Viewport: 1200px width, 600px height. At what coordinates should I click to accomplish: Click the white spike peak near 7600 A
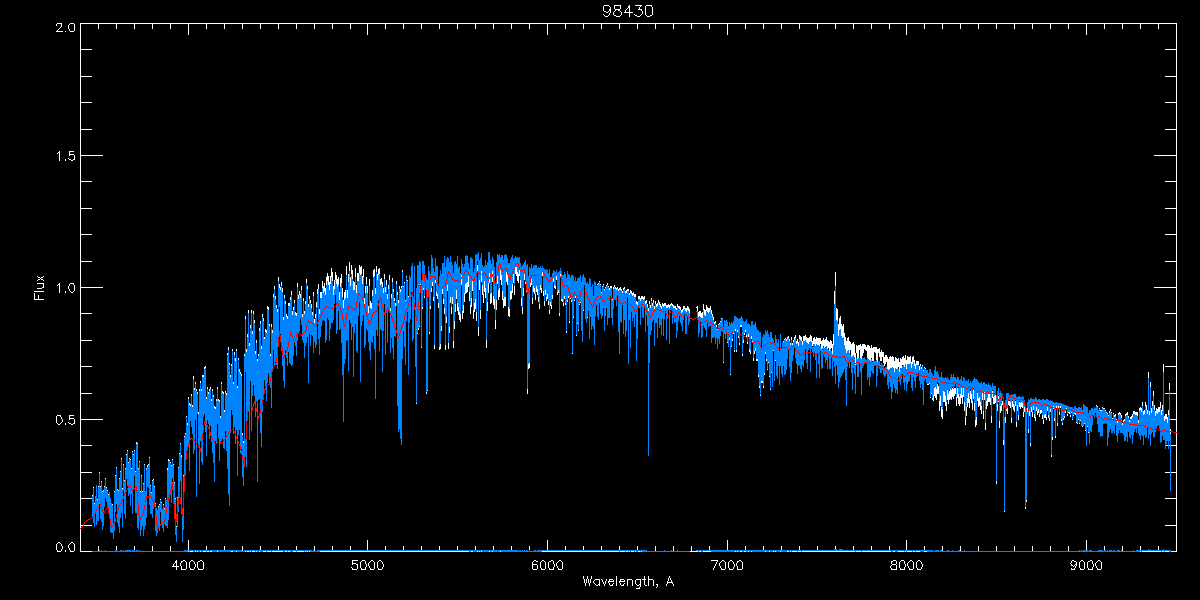click(835, 275)
